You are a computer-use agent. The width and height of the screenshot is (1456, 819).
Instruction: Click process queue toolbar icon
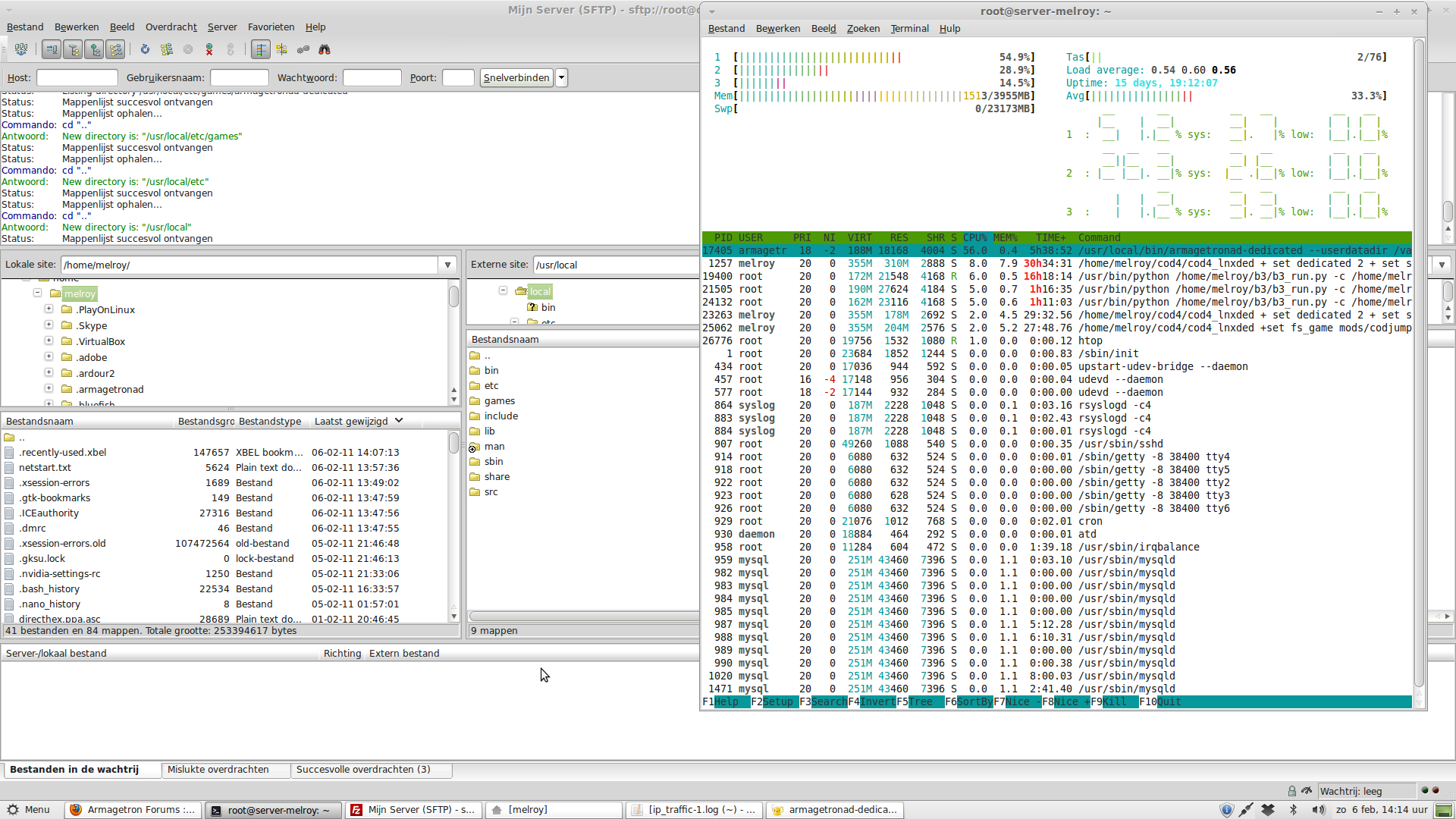tap(166, 49)
